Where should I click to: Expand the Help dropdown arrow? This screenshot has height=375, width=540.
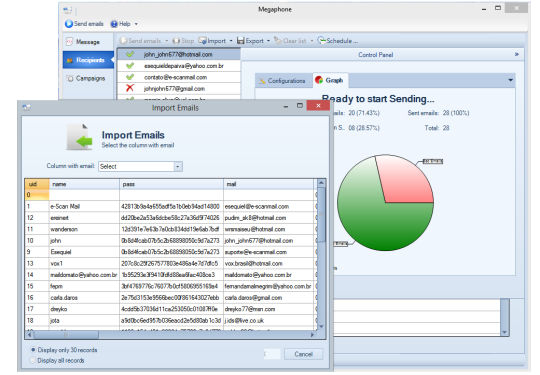[x=136, y=24]
